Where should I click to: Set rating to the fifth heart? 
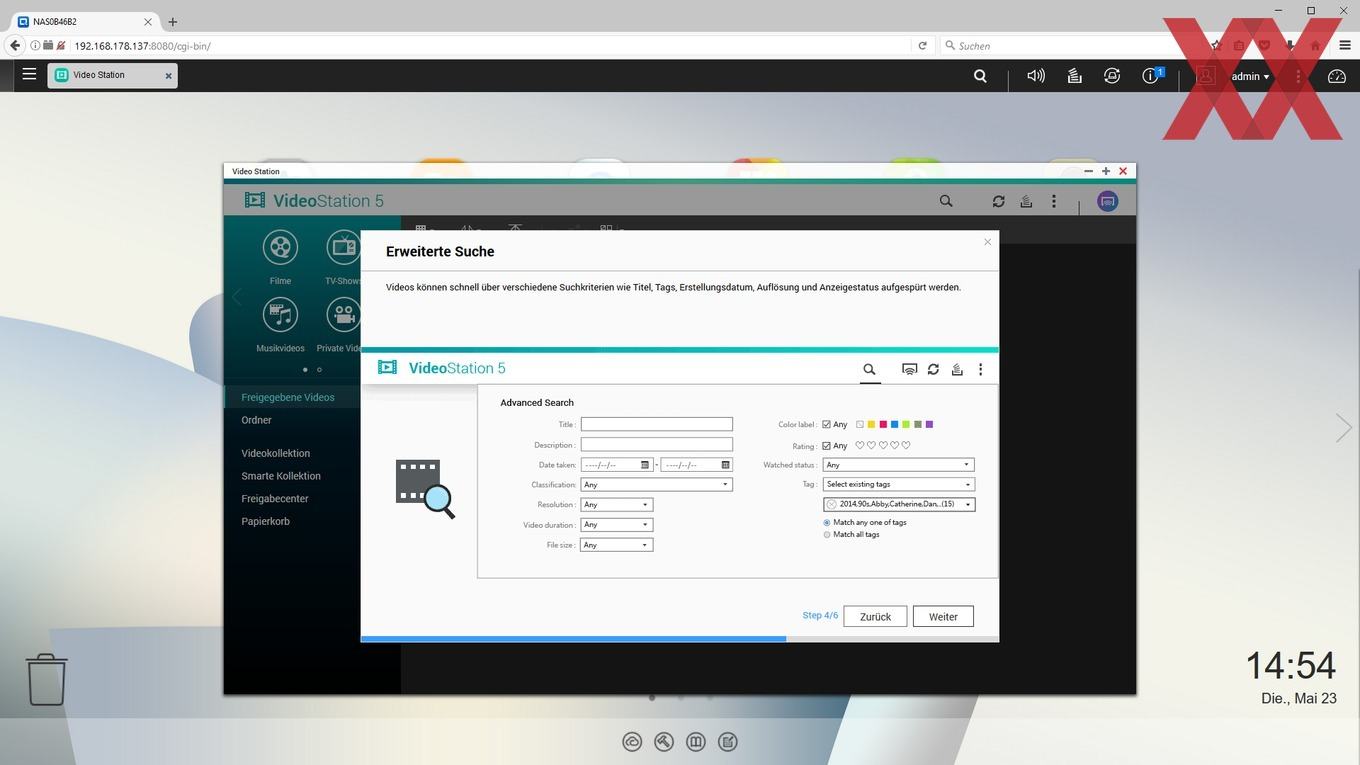pyautogui.click(x=907, y=446)
